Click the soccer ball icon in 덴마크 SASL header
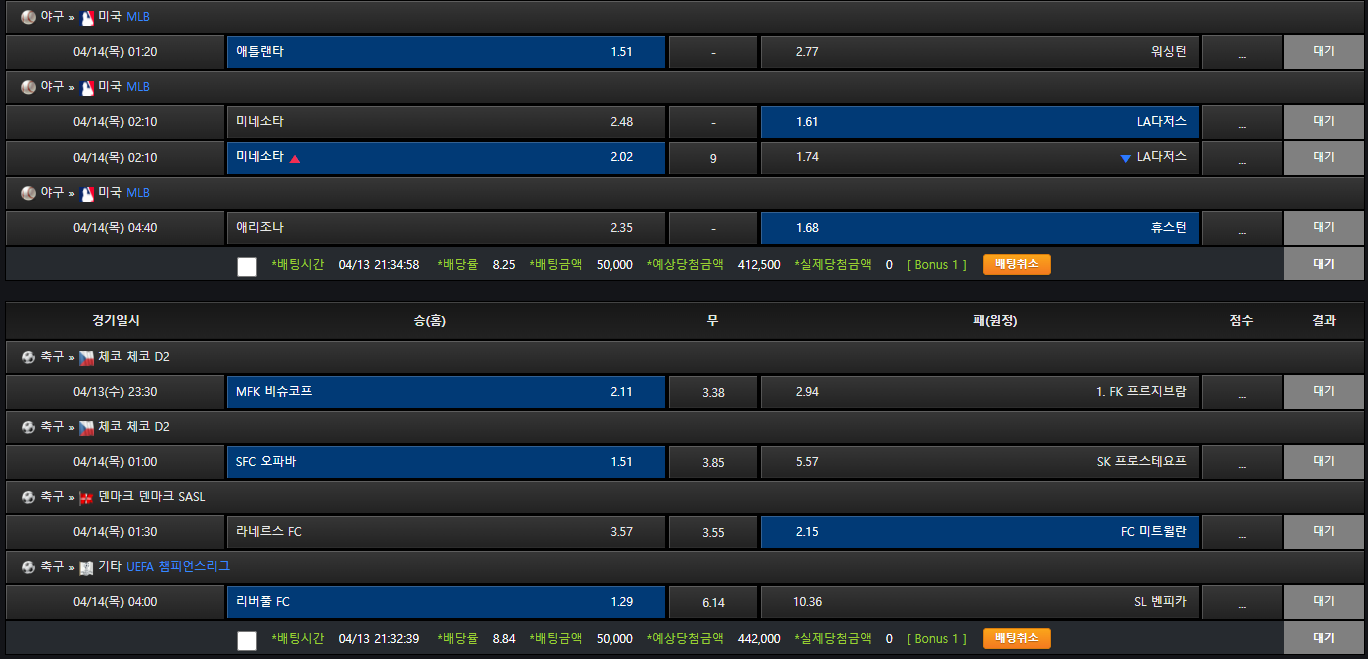This screenshot has height=659, width=1368. pos(28,497)
